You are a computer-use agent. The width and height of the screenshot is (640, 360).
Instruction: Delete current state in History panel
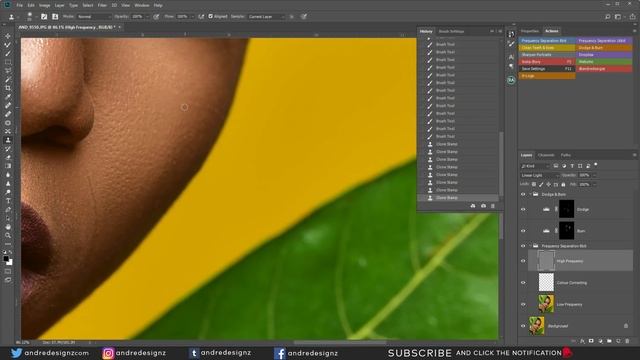pos(493,206)
